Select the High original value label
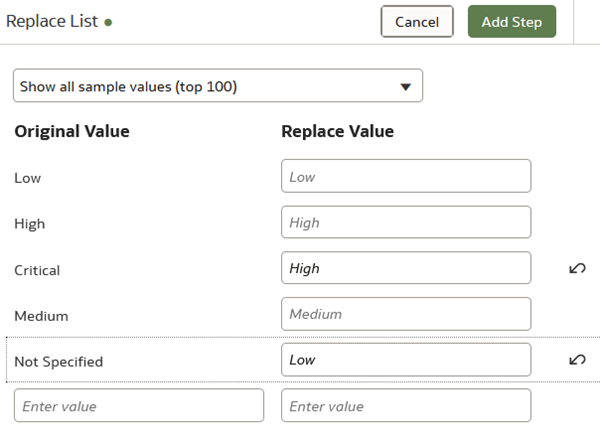 point(30,224)
